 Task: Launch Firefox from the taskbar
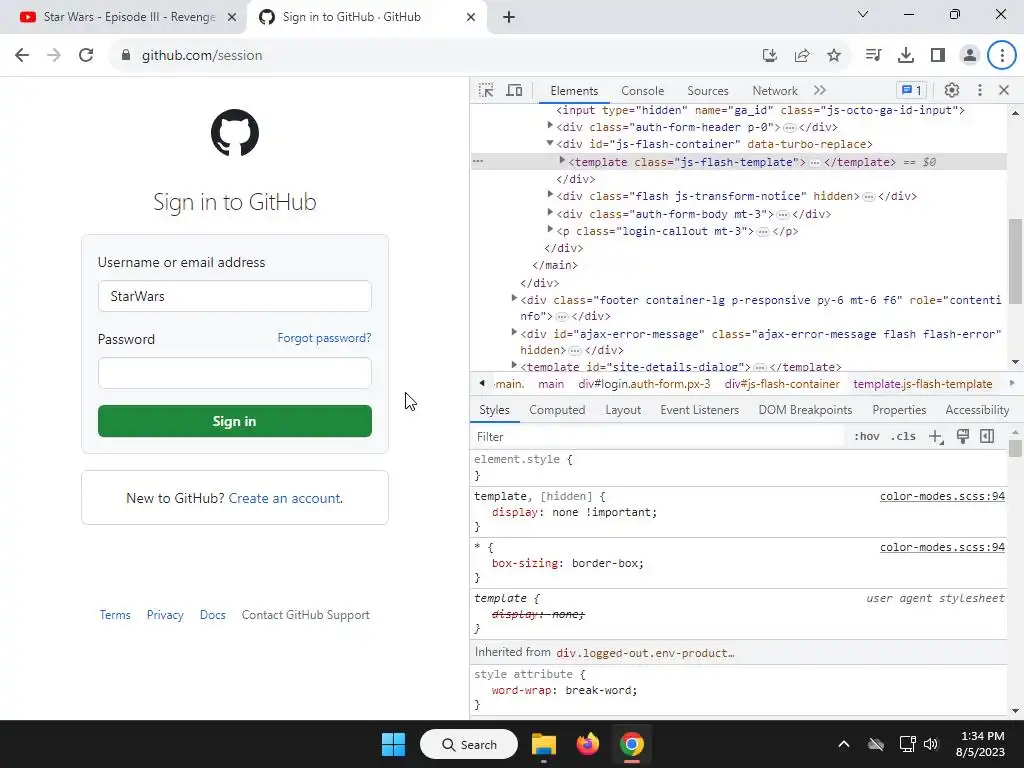coord(588,744)
